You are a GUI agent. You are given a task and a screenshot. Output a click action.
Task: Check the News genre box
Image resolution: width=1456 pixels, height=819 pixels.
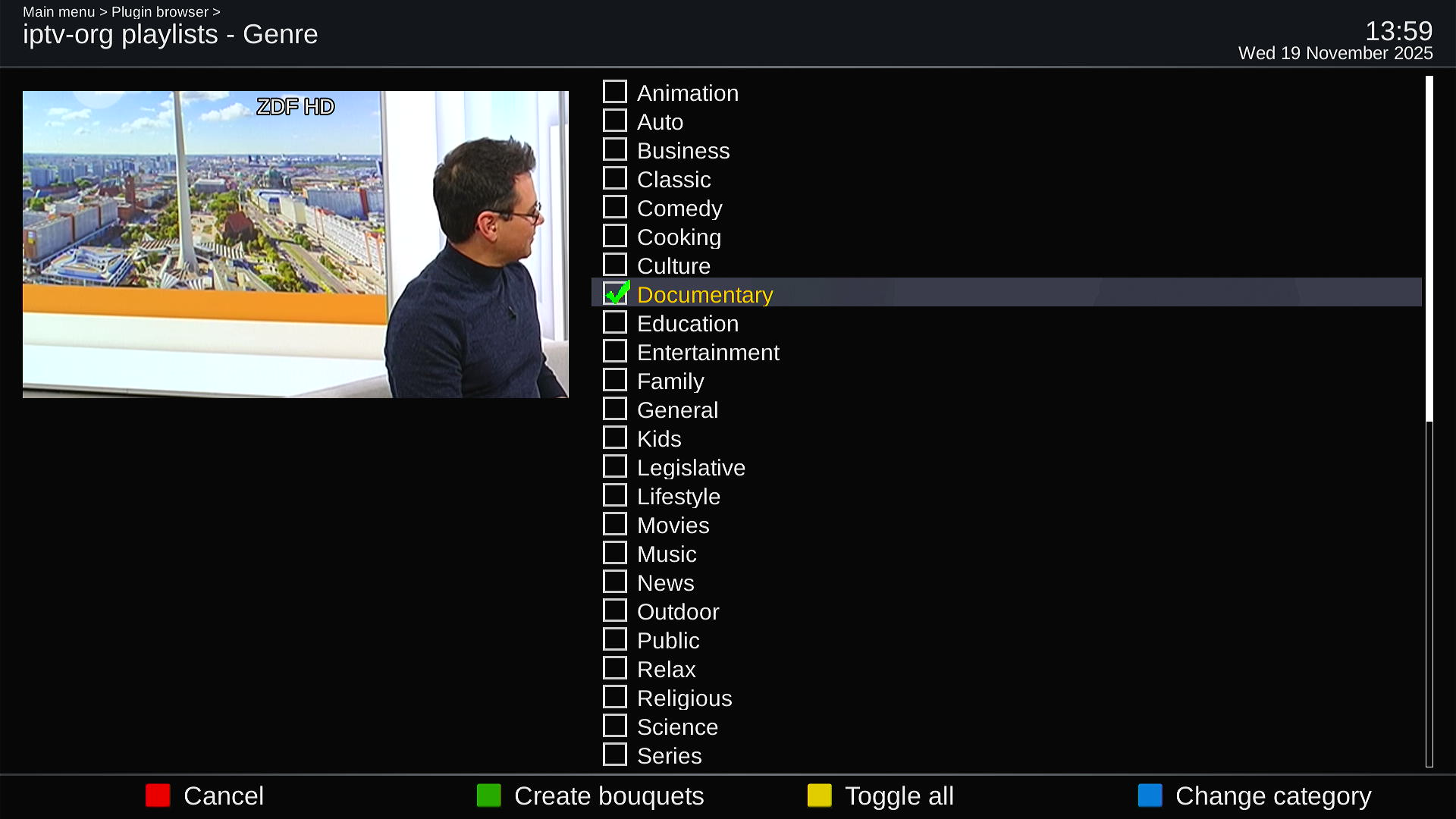coord(615,582)
